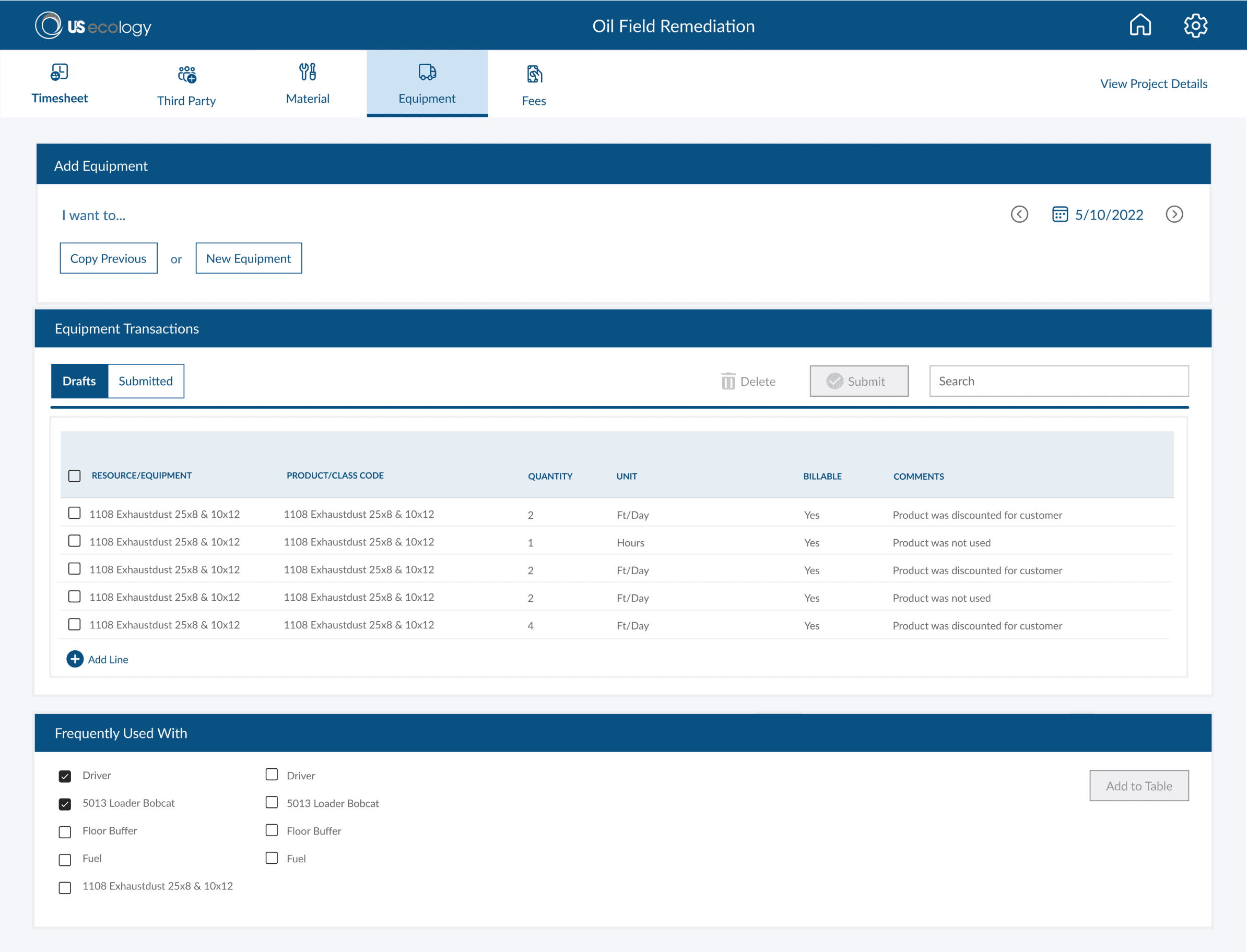Screen dimensions: 1247x952
Task: Advance to next date arrow
Action: coord(1174,214)
